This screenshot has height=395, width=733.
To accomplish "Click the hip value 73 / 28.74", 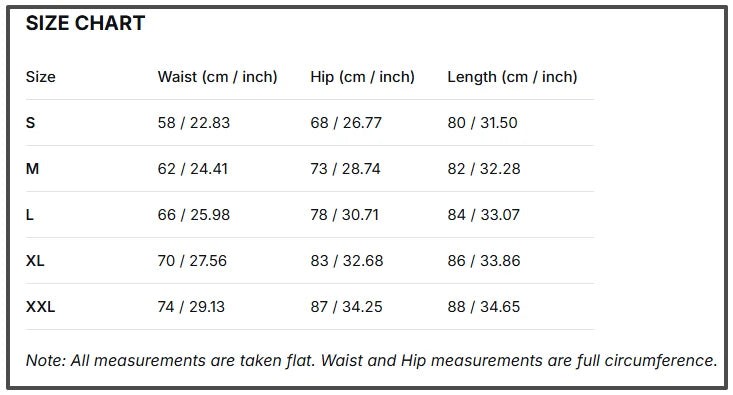I will point(345,168).
